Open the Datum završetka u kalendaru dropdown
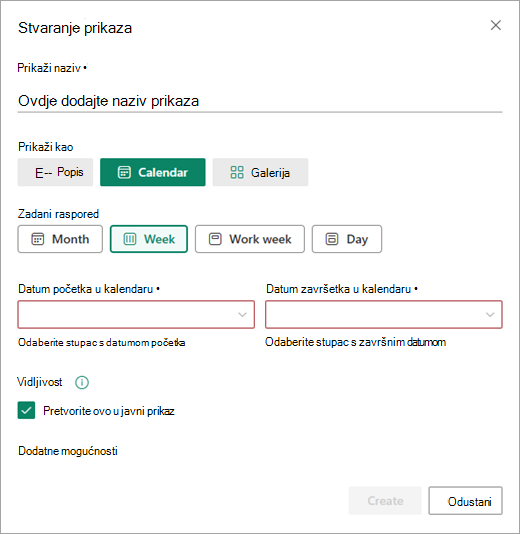Viewport: 520px width, 534px height. [x=384, y=314]
